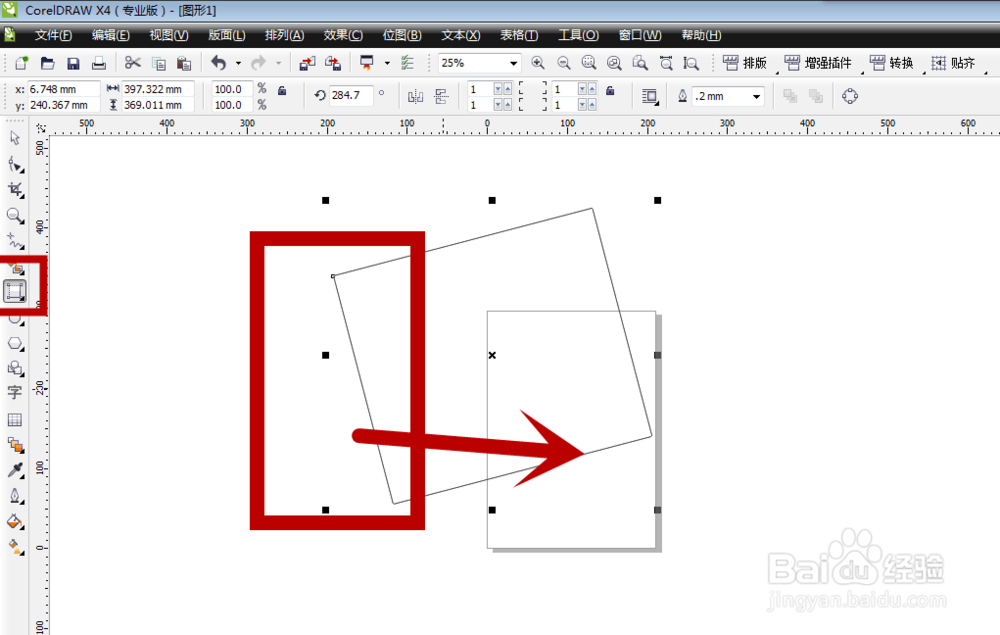Undo the last action
The image size is (1000, 635).
coord(219,62)
